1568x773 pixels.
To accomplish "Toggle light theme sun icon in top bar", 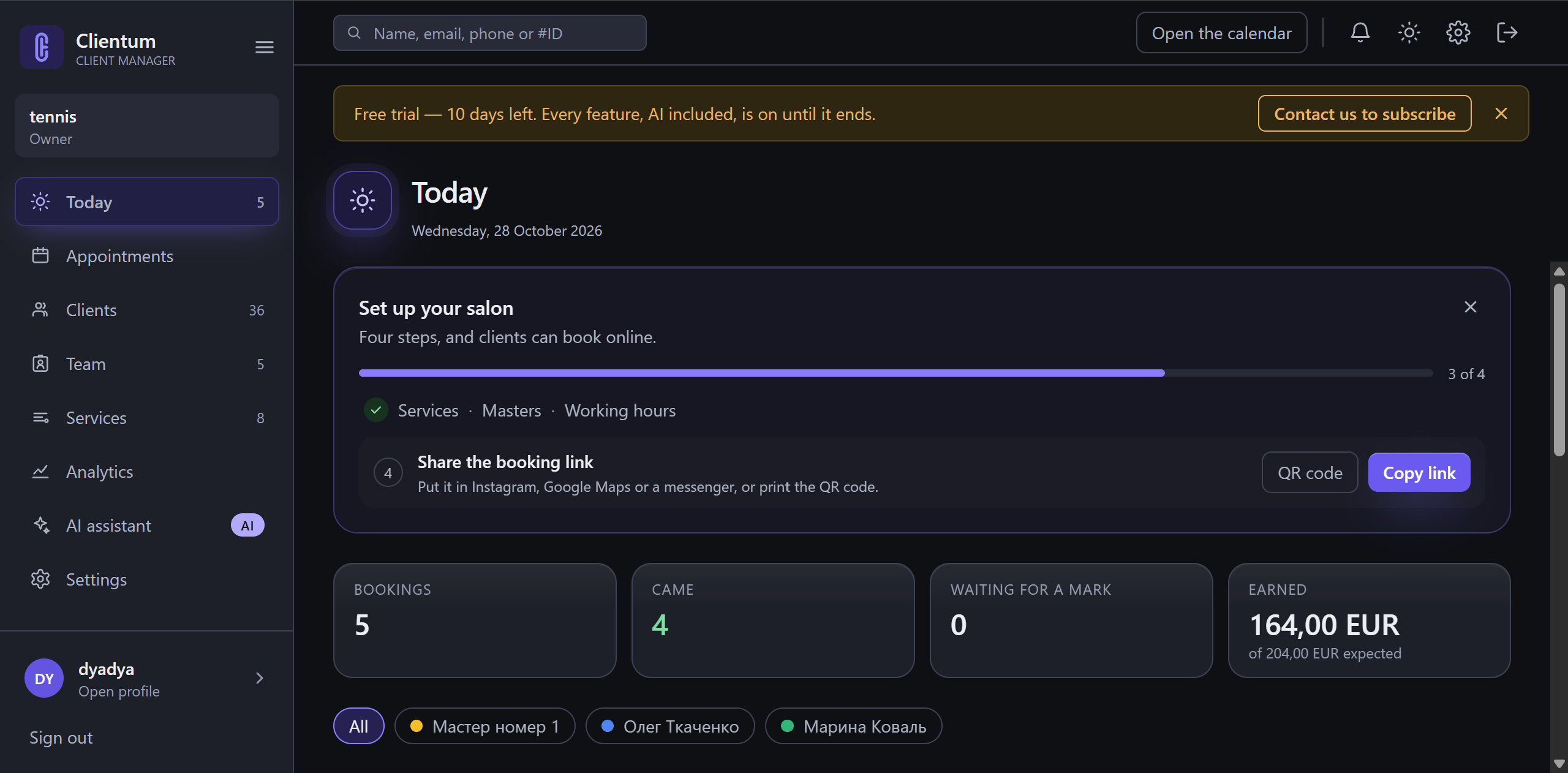I will (1409, 32).
